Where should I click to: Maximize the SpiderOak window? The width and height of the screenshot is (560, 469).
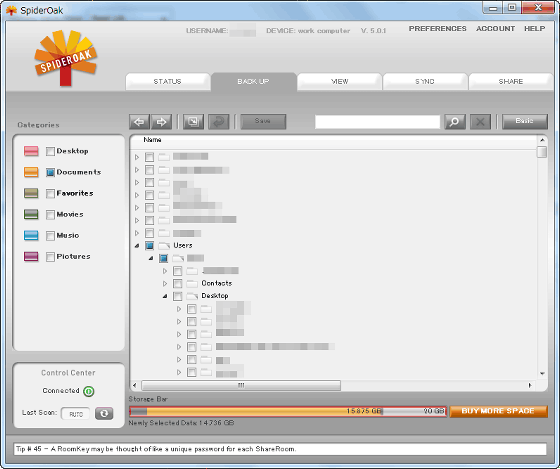pyautogui.click(x=512, y=8)
